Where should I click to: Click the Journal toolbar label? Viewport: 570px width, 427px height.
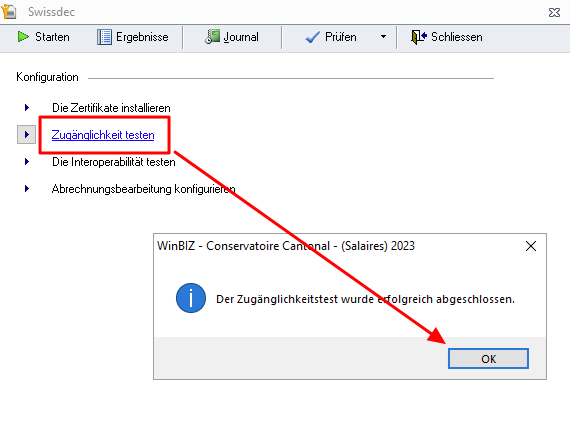tap(241, 37)
